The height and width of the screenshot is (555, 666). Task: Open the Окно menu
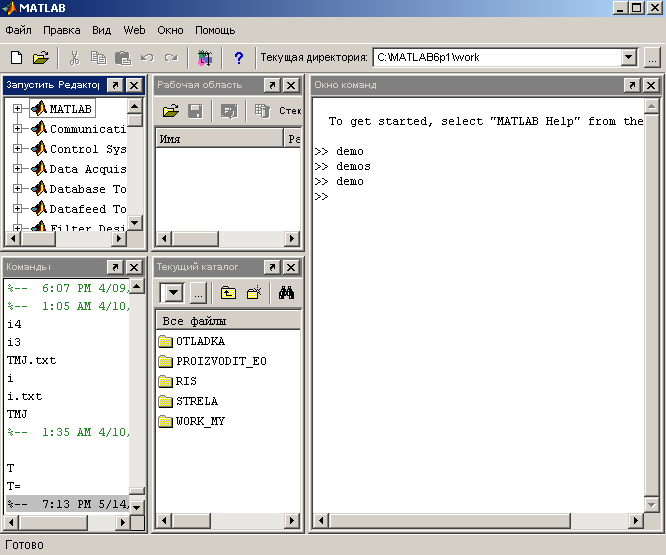coord(170,30)
